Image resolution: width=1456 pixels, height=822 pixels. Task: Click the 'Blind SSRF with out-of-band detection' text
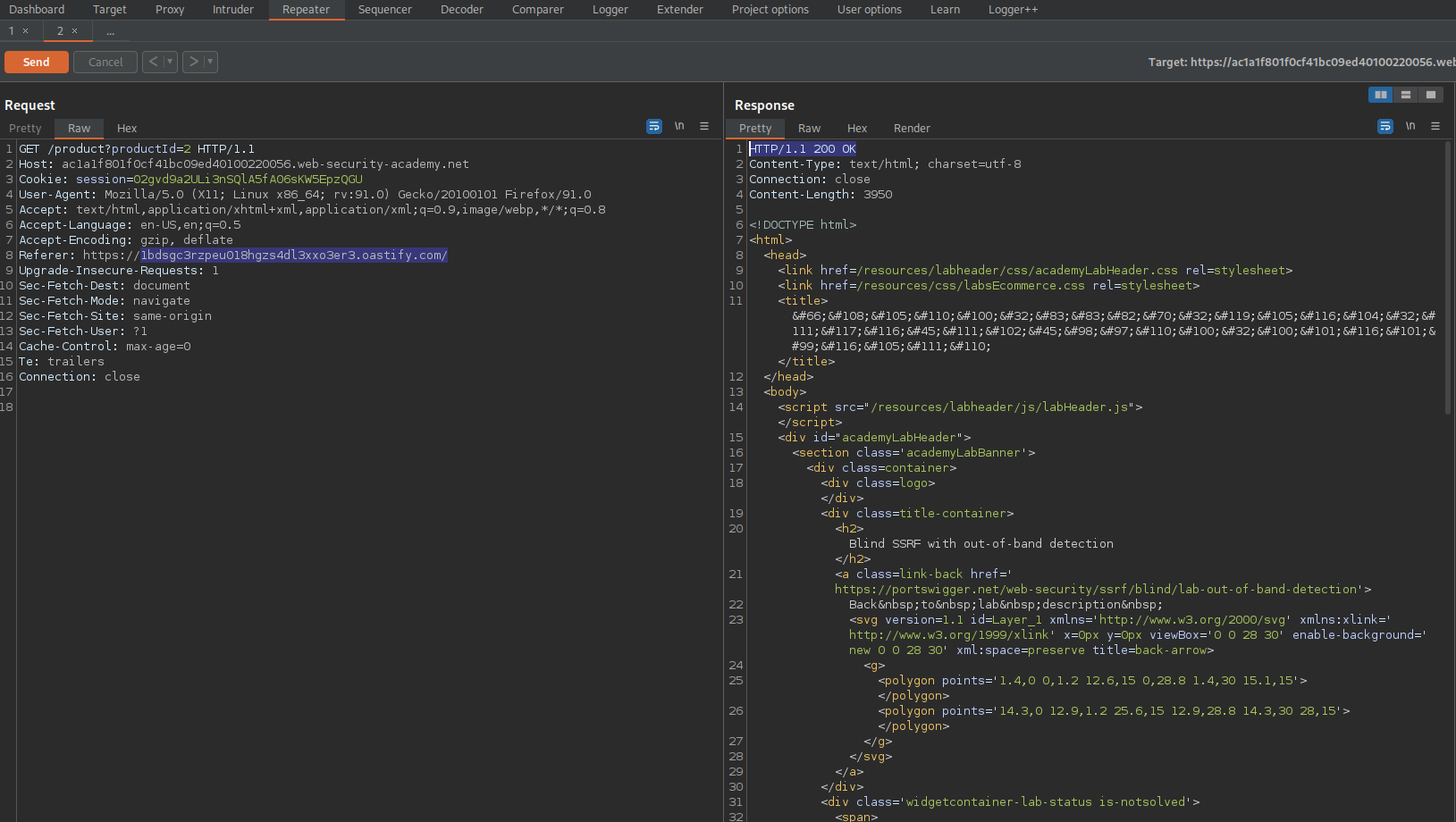(x=981, y=544)
